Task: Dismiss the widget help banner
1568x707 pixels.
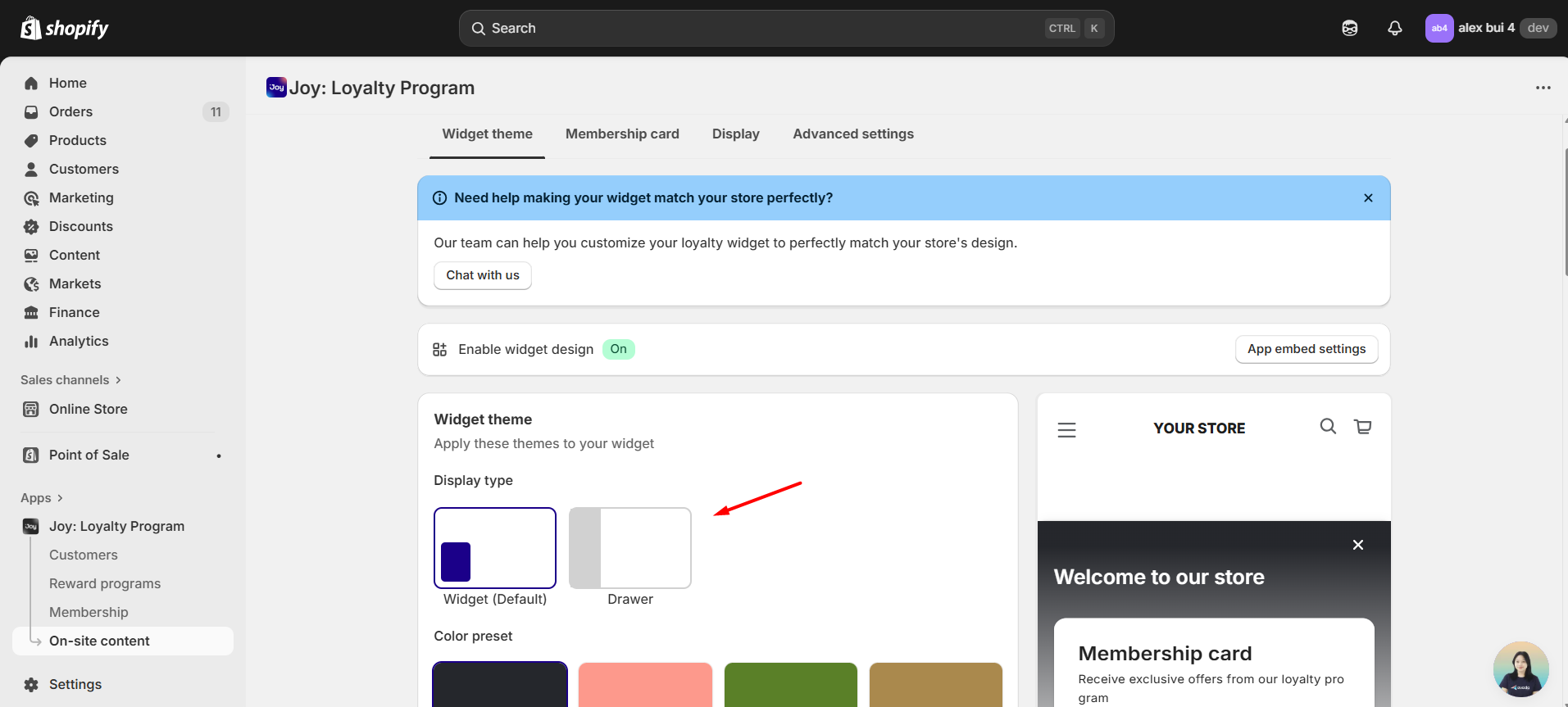Action: click(x=1368, y=198)
